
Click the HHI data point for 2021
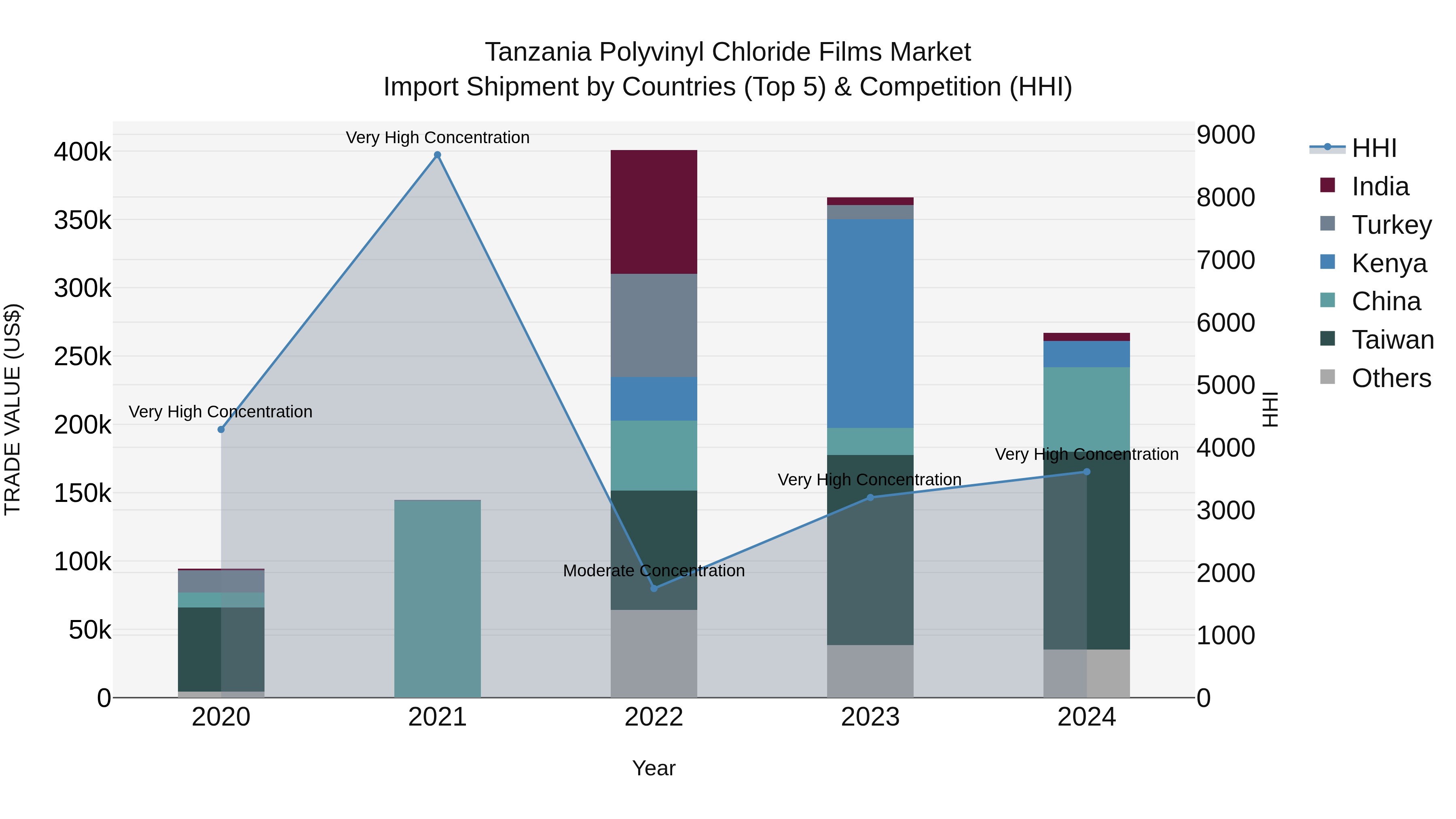[x=438, y=155]
